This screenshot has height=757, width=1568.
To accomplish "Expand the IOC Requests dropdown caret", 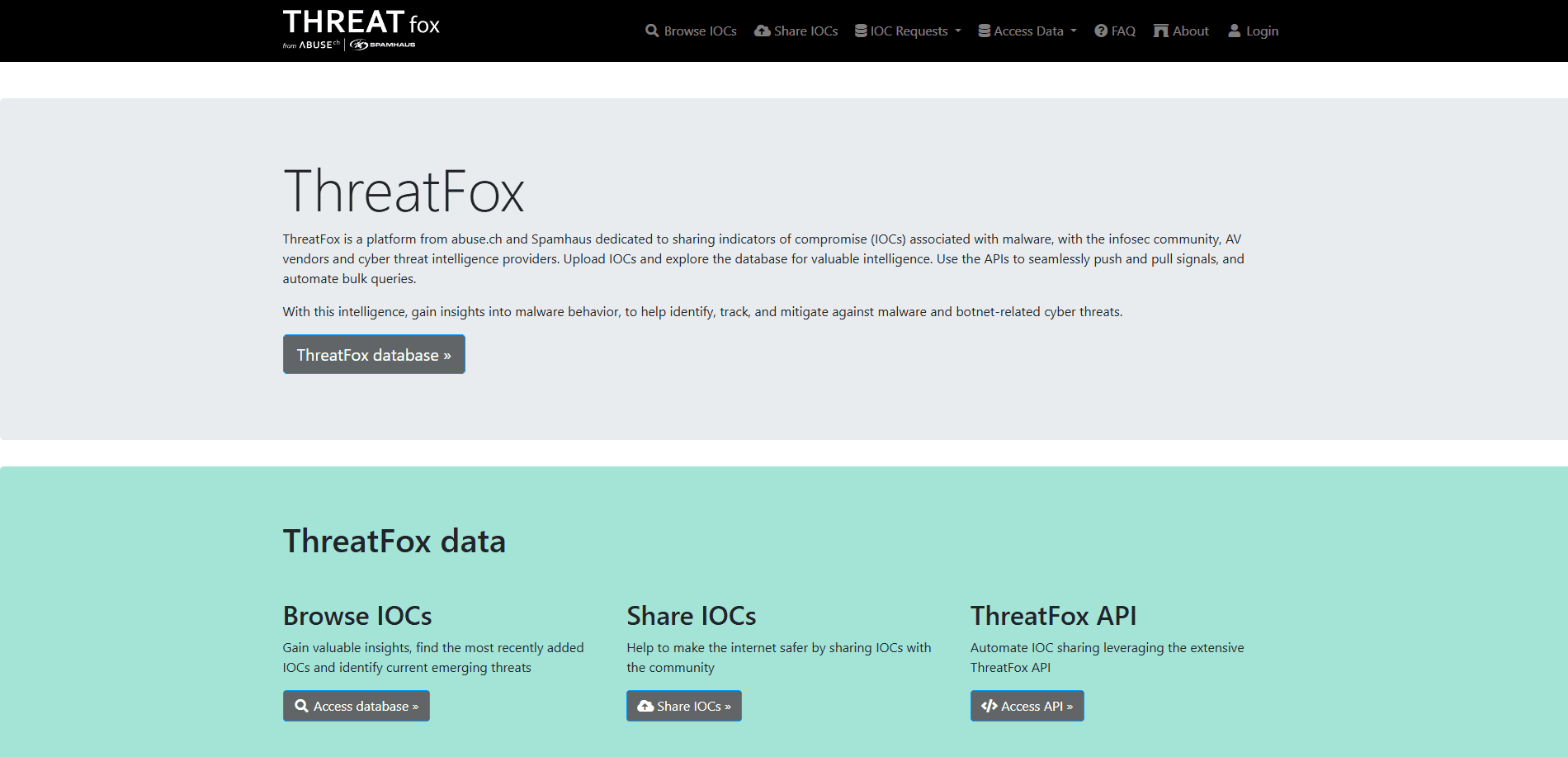I will click(x=958, y=31).
